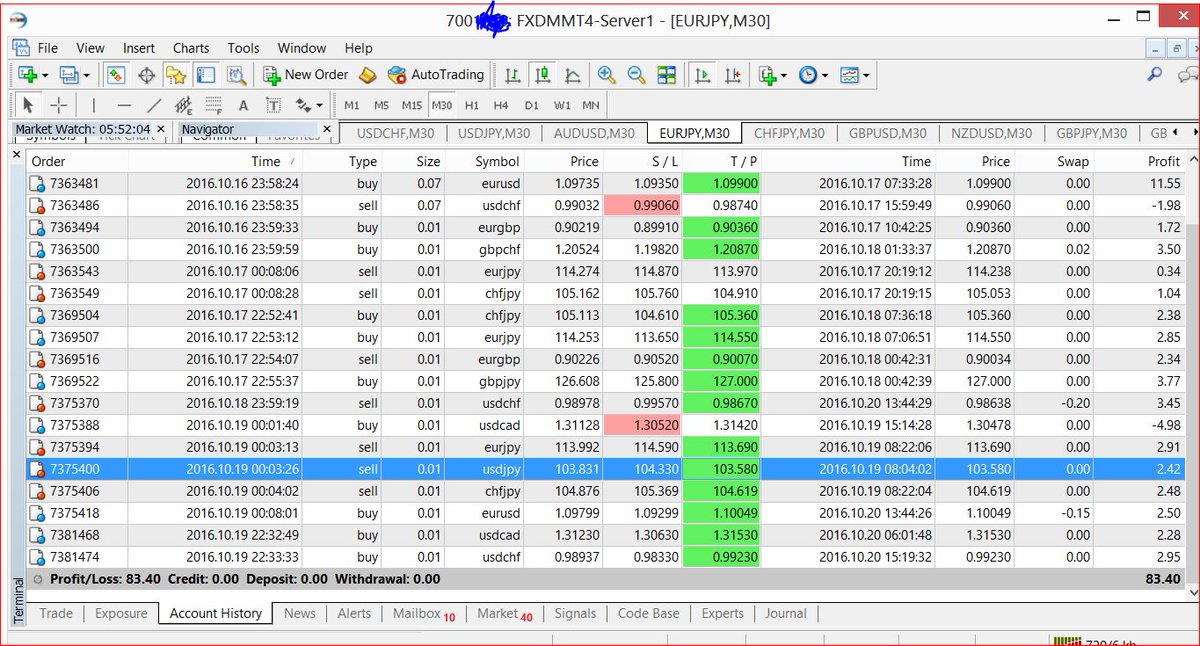Expand the arrows objects dropdown
Screen dimensions: 1200x646
(x=319, y=105)
